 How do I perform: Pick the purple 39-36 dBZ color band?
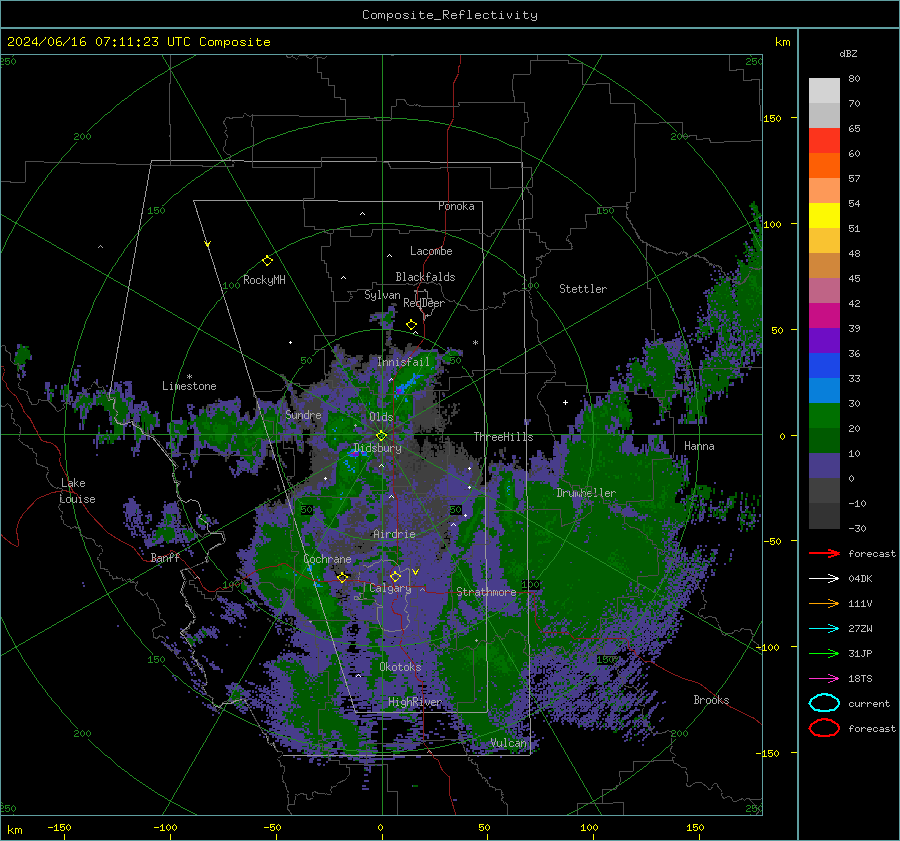tap(824, 341)
